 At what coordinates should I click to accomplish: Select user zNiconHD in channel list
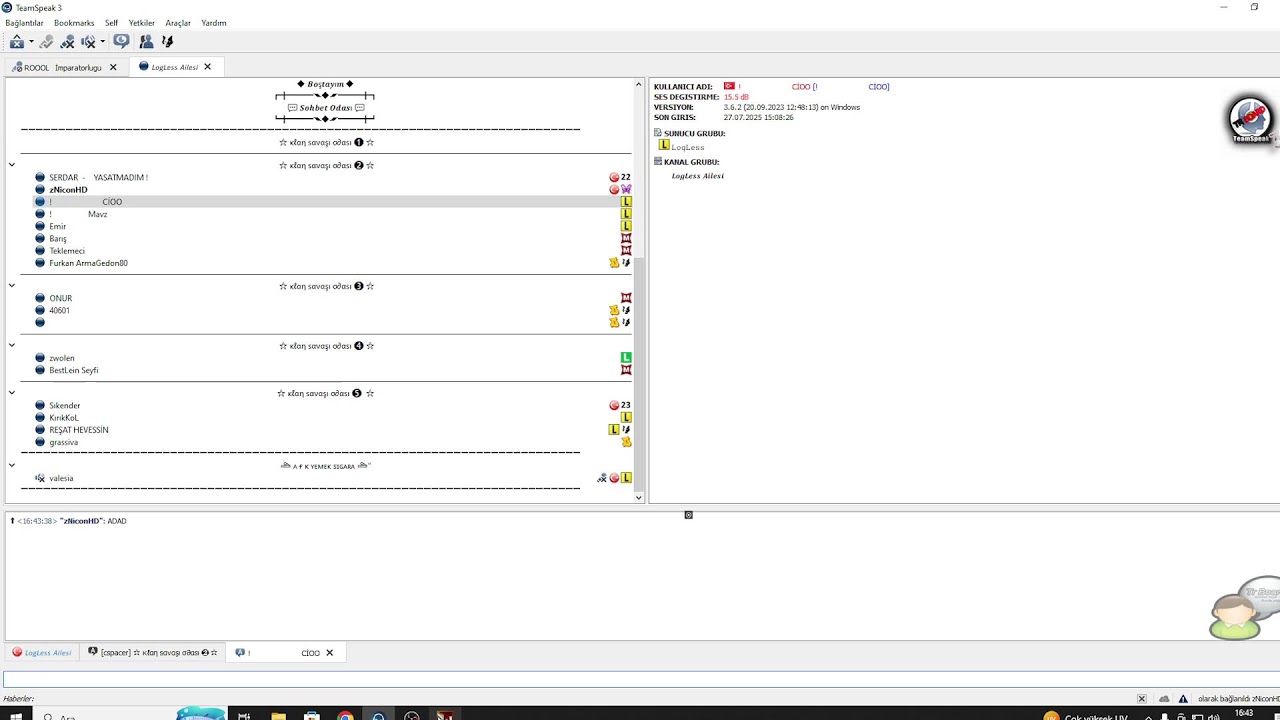[x=68, y=190]
